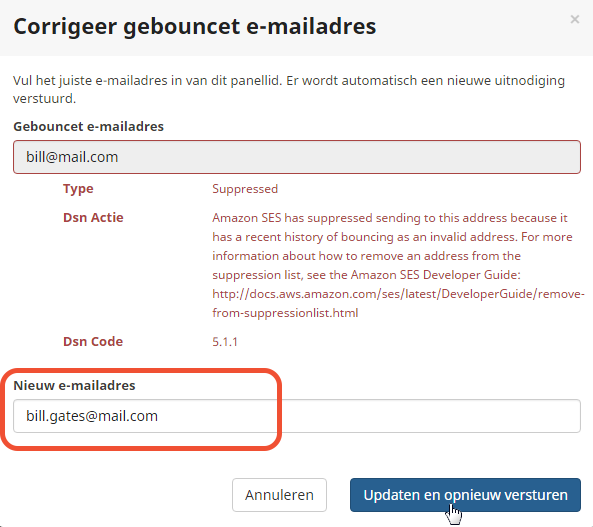Click Updaten en opnieuw versturen
The height and width of the screenshot is (527, 593).
pos(465,495)
